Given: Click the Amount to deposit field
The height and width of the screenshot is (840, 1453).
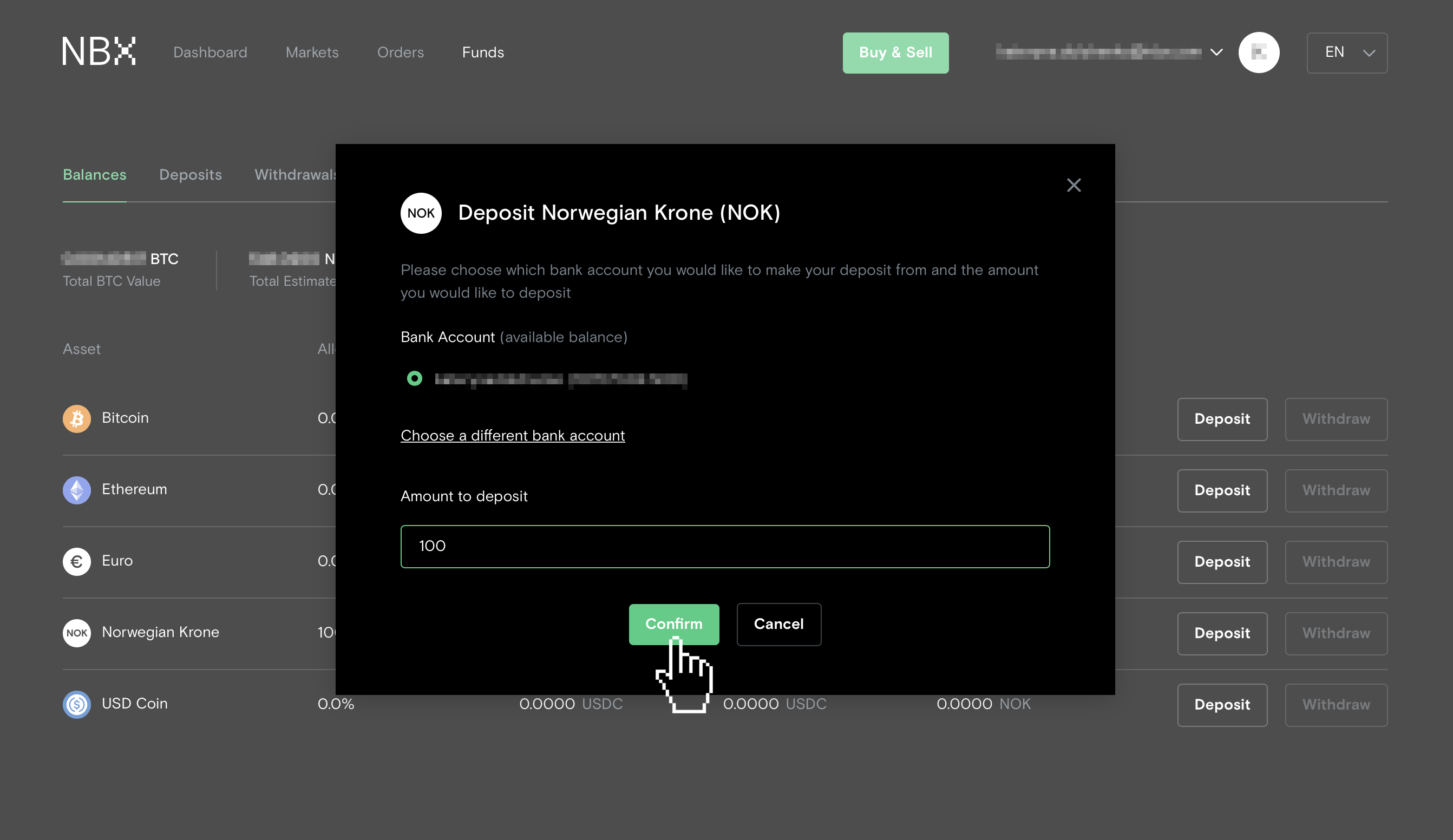Looking at the screenshot, I should click(x=724, y=546).
